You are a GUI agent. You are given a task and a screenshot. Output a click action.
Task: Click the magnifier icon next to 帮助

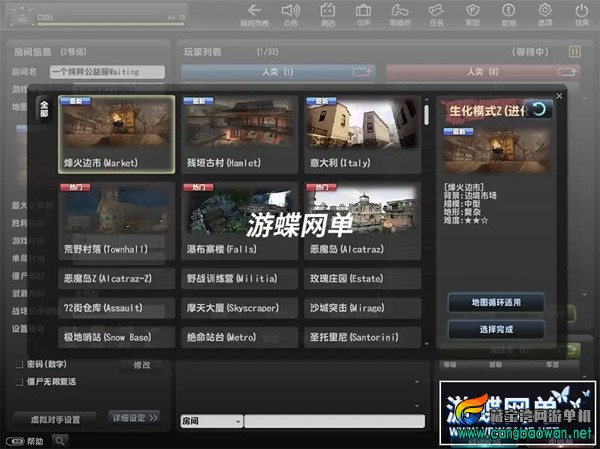(60, 441)
